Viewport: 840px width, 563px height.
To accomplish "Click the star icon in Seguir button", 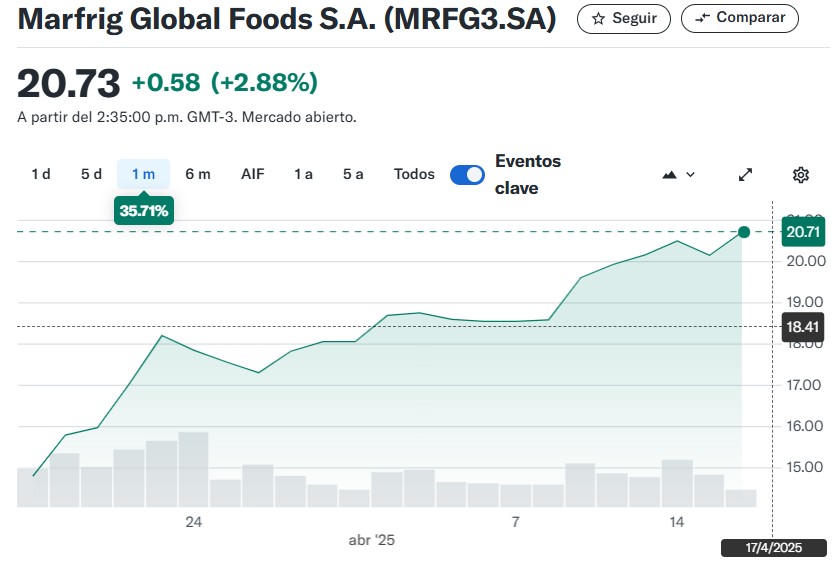I will pyautogui.click(x=598, y=18).
